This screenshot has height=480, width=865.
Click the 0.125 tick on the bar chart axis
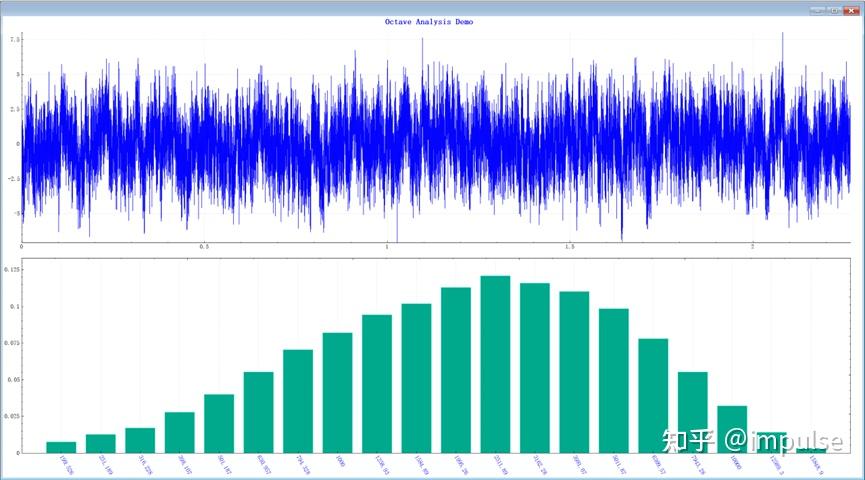12,270
